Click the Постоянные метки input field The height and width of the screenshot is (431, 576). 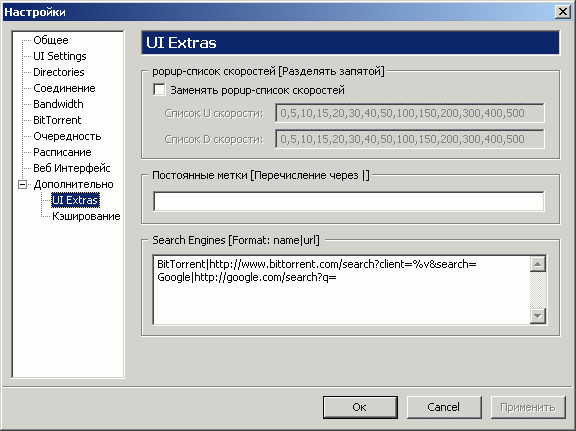click(x=349, y=201)
